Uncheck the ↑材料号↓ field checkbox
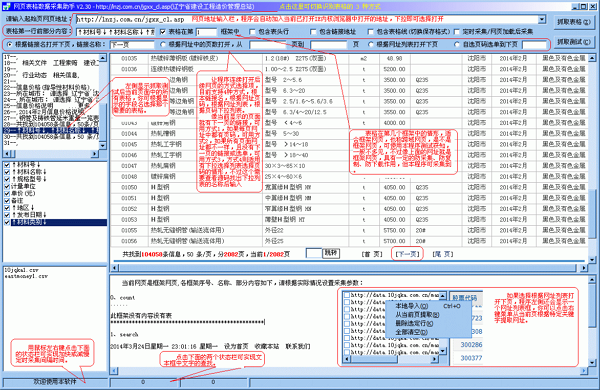Screen dimensions: 600x390 pyautogui.click(x=7, y=165)
